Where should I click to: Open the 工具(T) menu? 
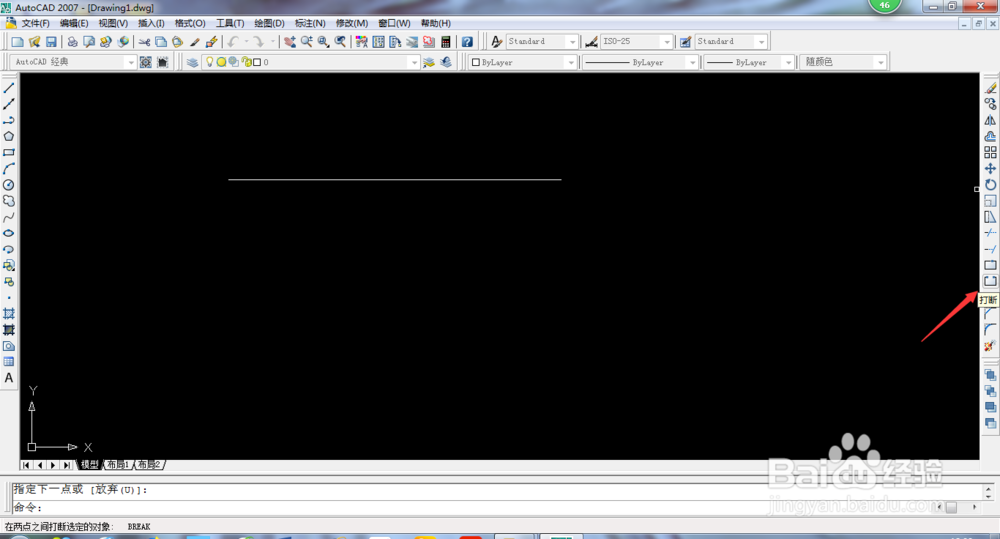point(230,23)
